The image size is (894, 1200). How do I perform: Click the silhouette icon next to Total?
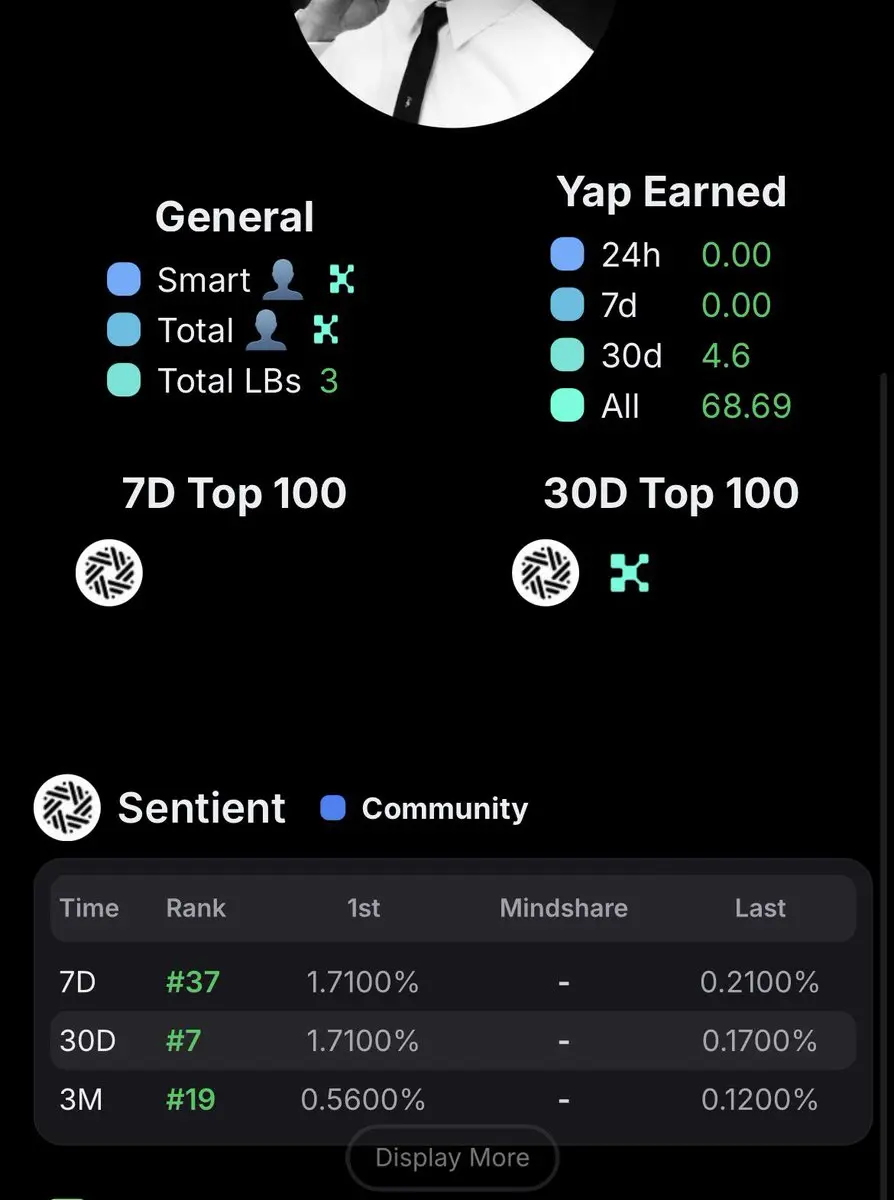(x=266, y=330)
